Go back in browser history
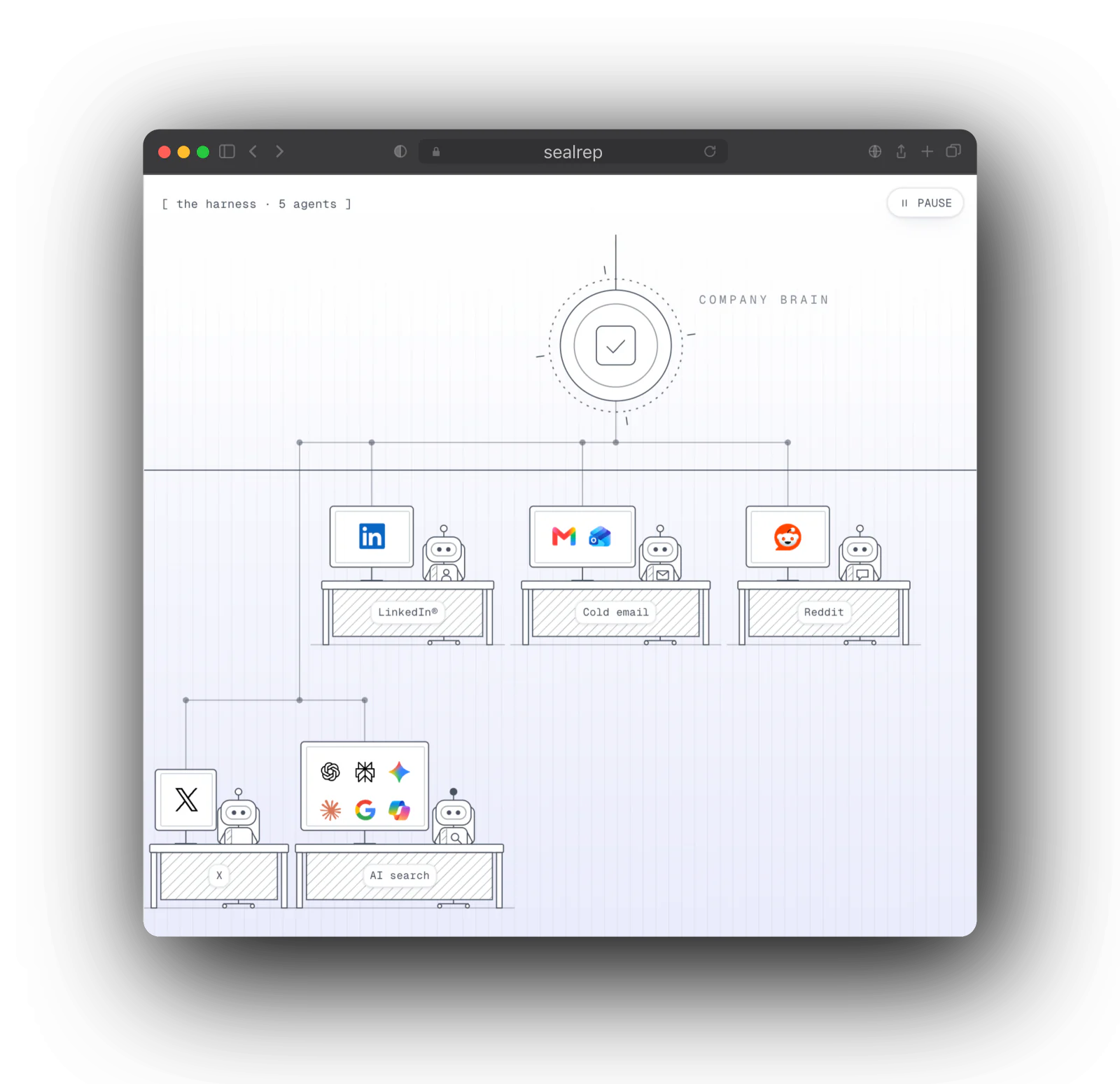Screen dimensions: 1120x1084 coord(253,151)
